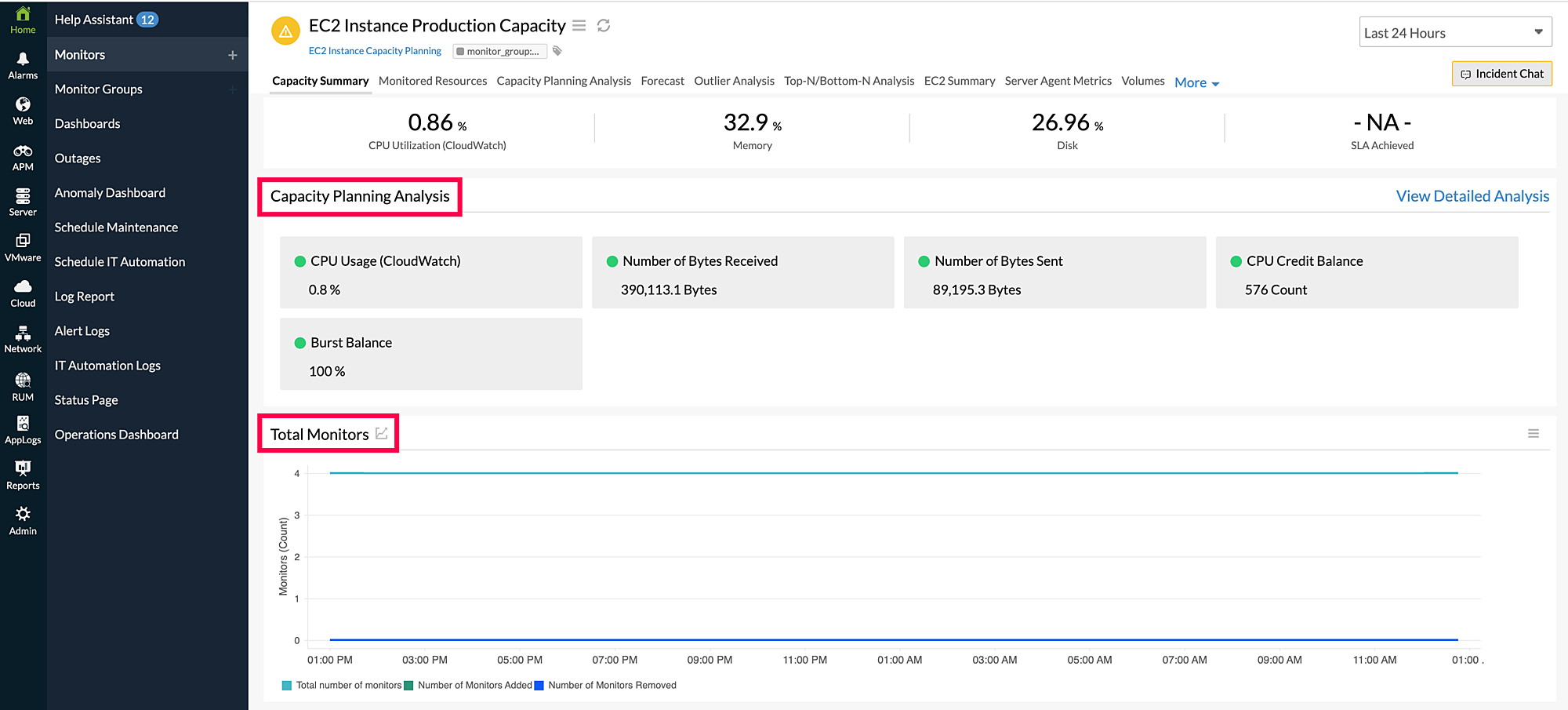Click the monitor_group tag chip
The width and height of the screenshot is (1568, 710).
499,51
